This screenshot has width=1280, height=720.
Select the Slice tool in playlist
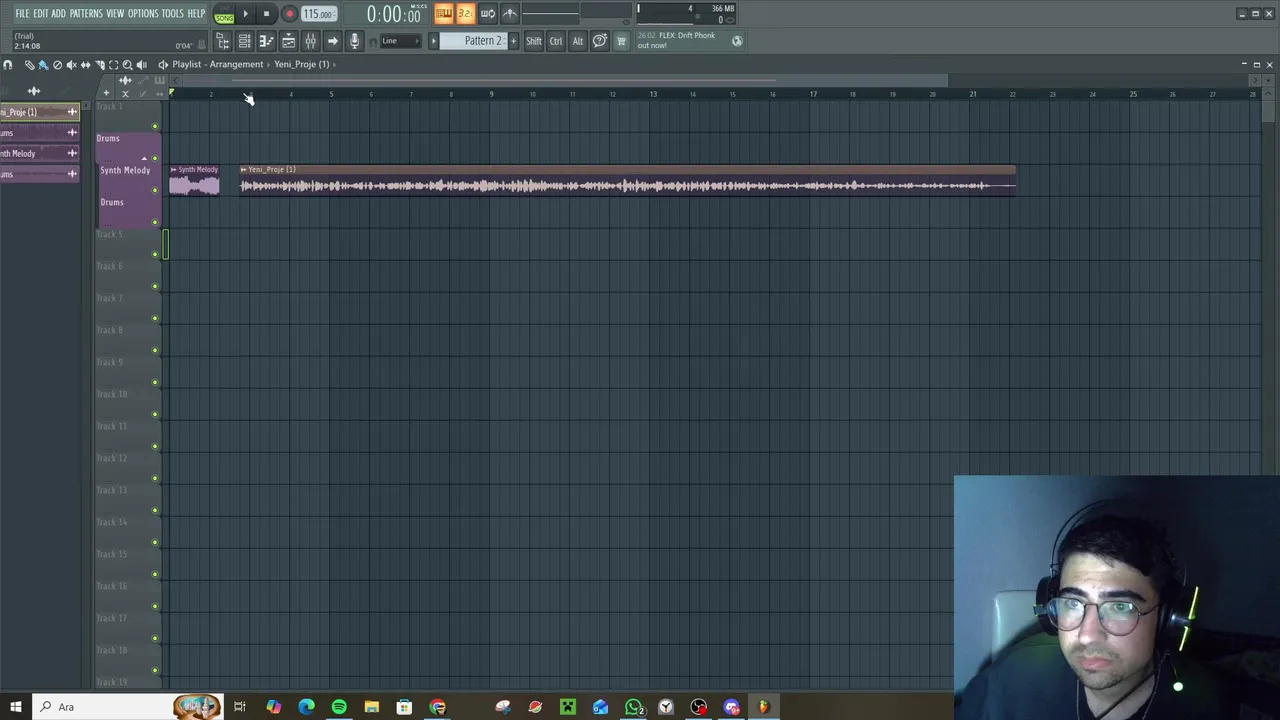pyautogui.click(x=100, y=64)
